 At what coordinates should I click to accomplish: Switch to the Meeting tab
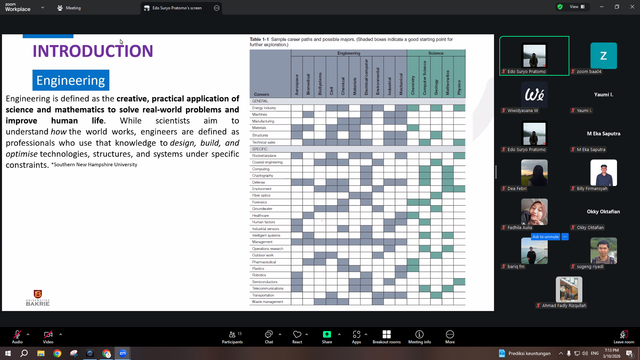point(69,8)
